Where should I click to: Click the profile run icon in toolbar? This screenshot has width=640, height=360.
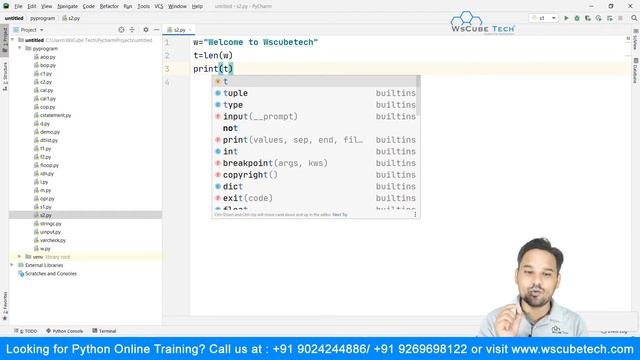[598, 18]
